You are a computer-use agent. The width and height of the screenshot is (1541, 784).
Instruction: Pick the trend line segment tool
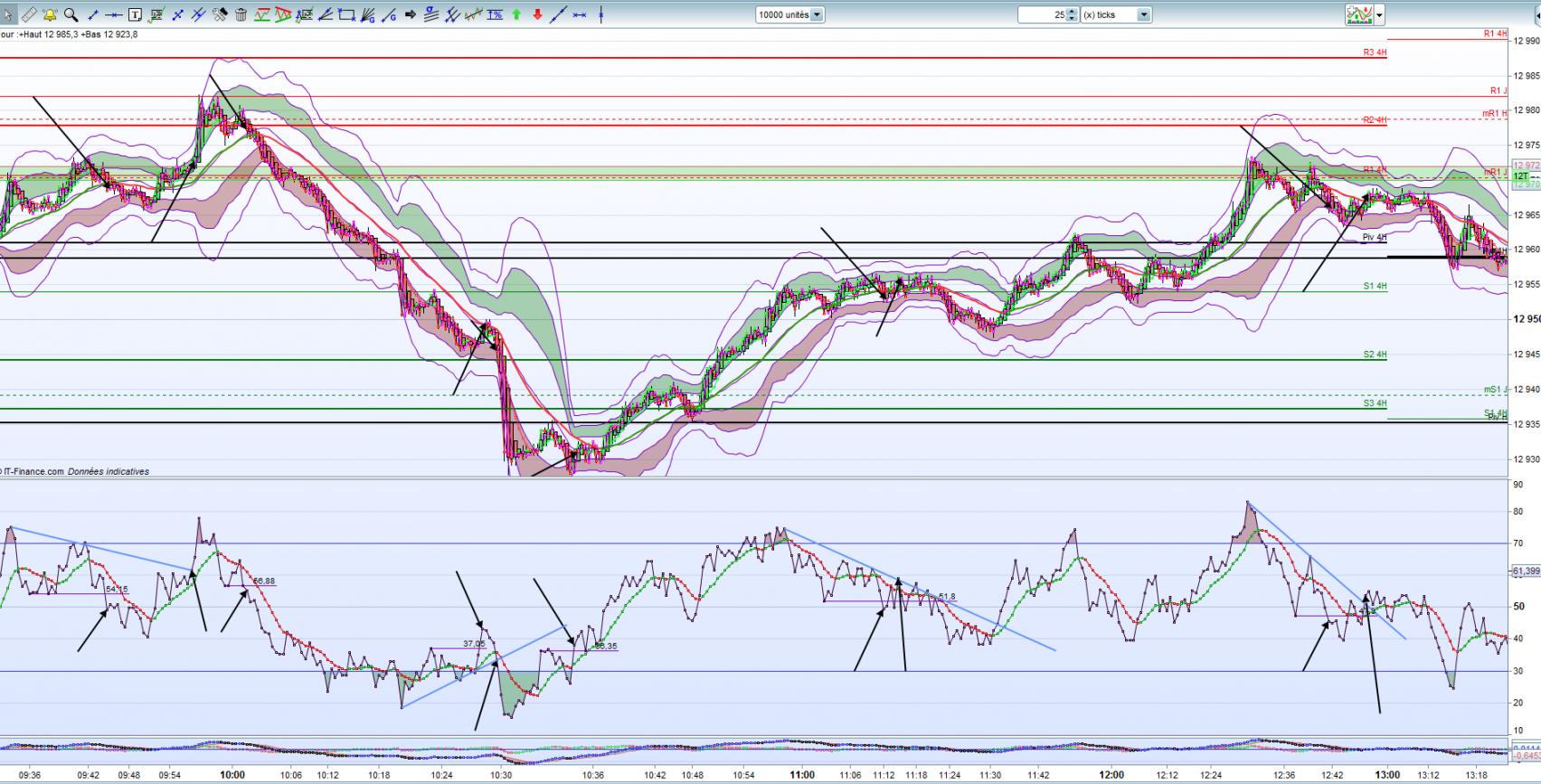point(92,14)
